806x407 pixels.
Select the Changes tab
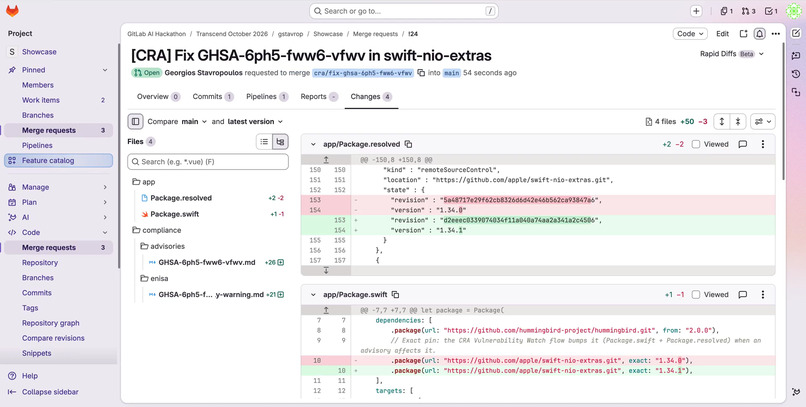pos(371,97)
